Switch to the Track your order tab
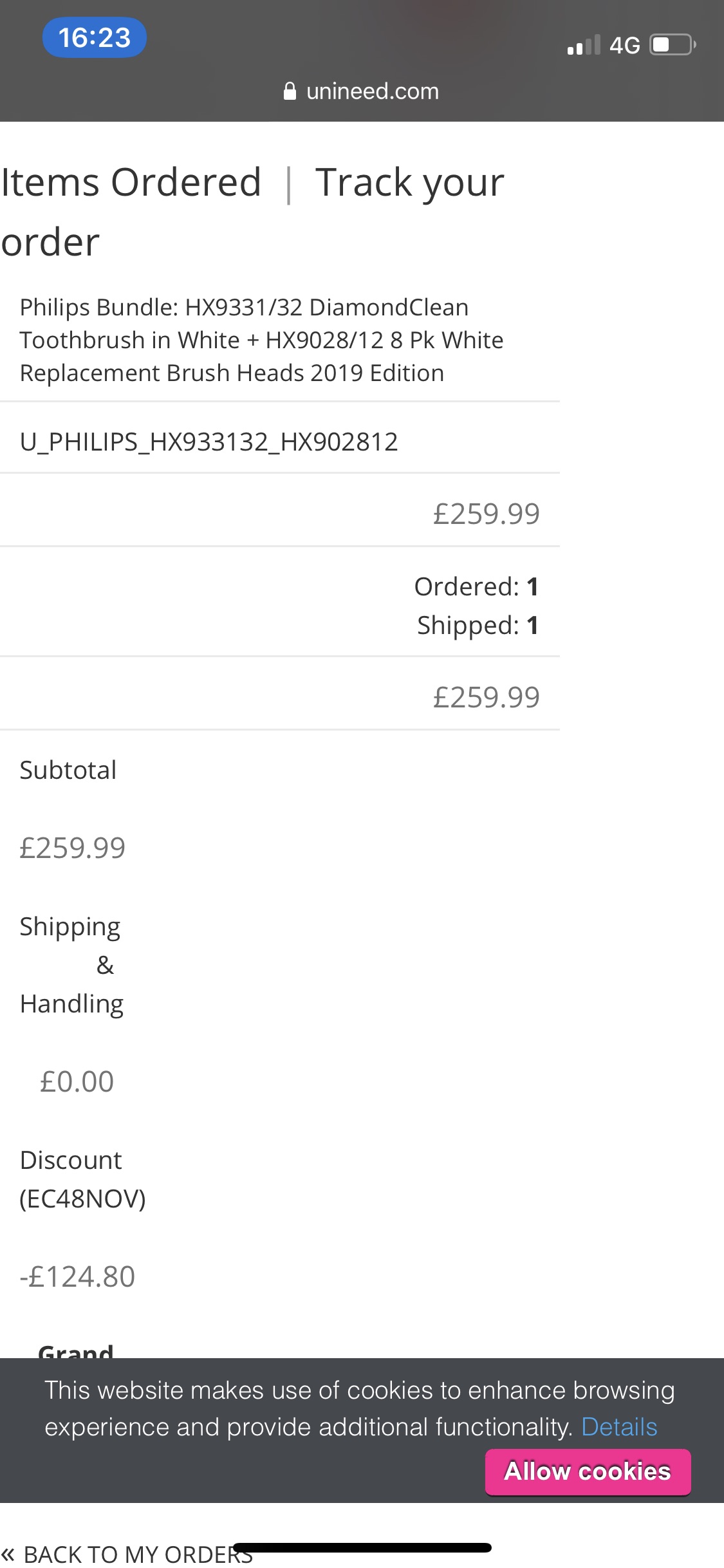Image resolution: width=724 pixels, height=1568 pixels. (409, 182)
